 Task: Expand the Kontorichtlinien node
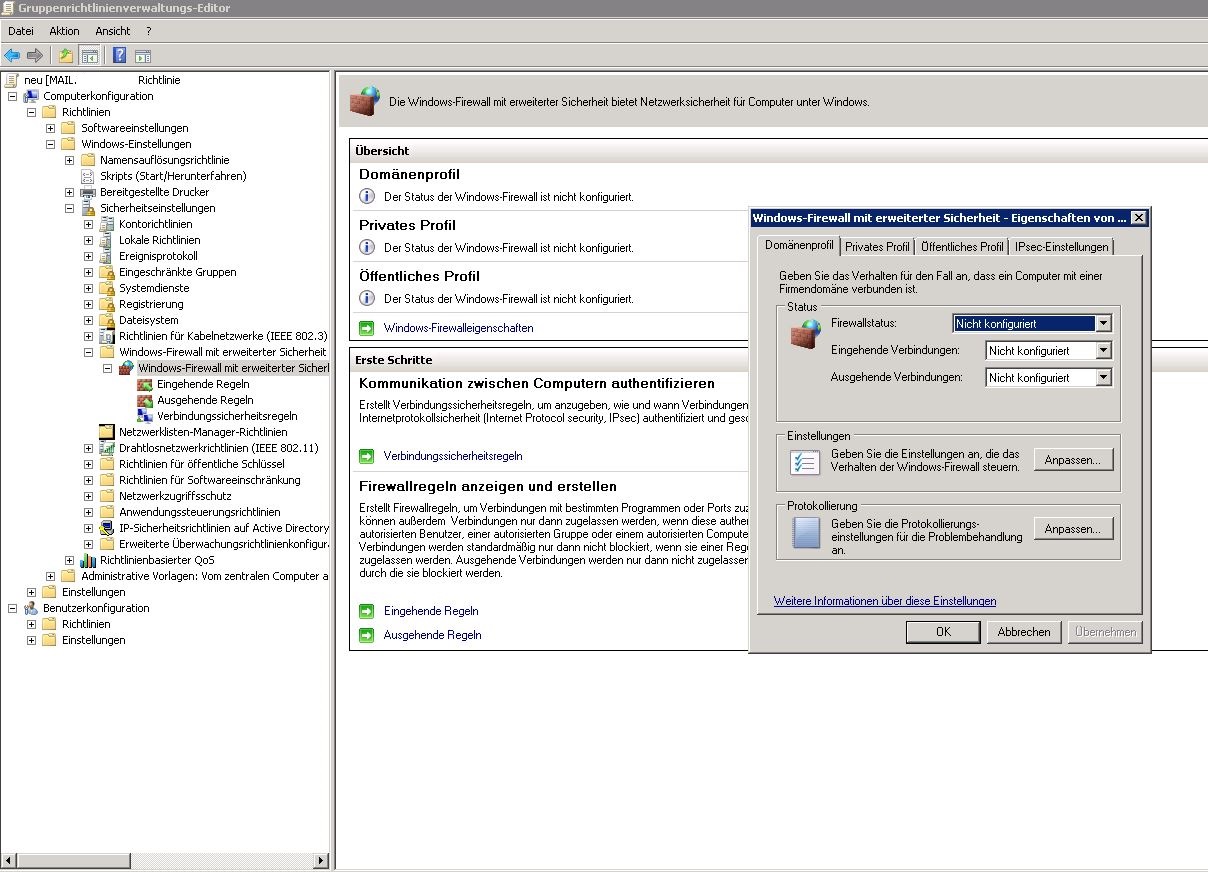point(88,224)
